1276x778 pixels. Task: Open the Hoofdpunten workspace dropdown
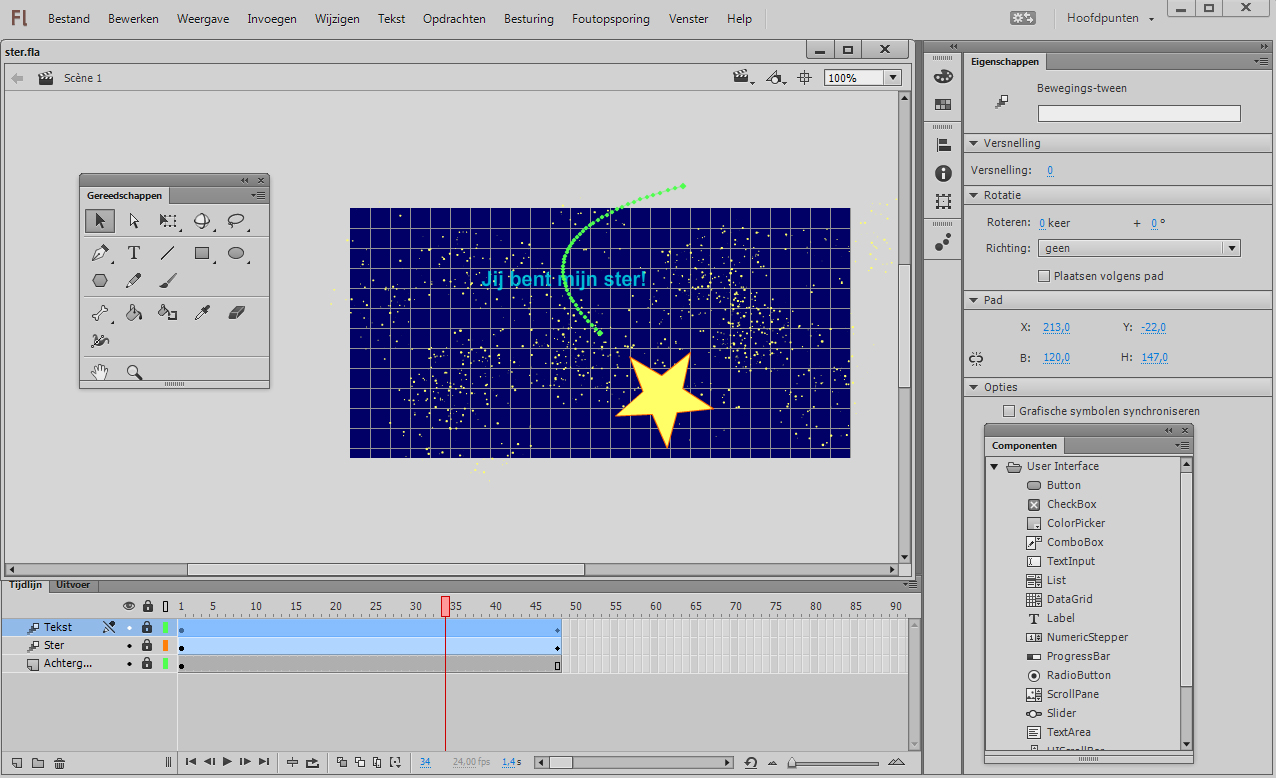coord(1109,18)
